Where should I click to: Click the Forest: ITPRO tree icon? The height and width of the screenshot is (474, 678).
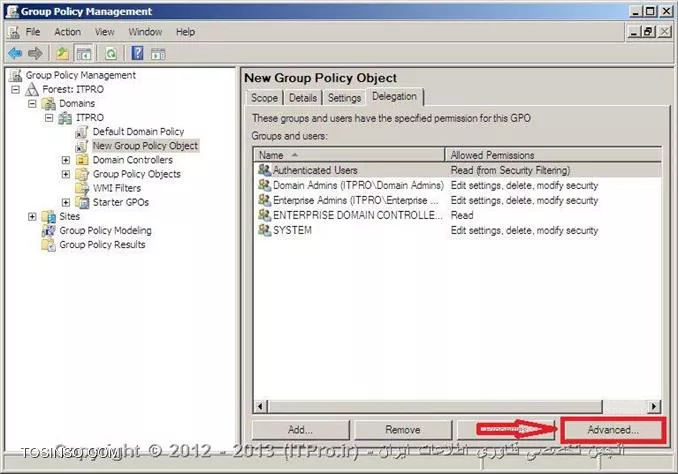click(x=32, y=90)
